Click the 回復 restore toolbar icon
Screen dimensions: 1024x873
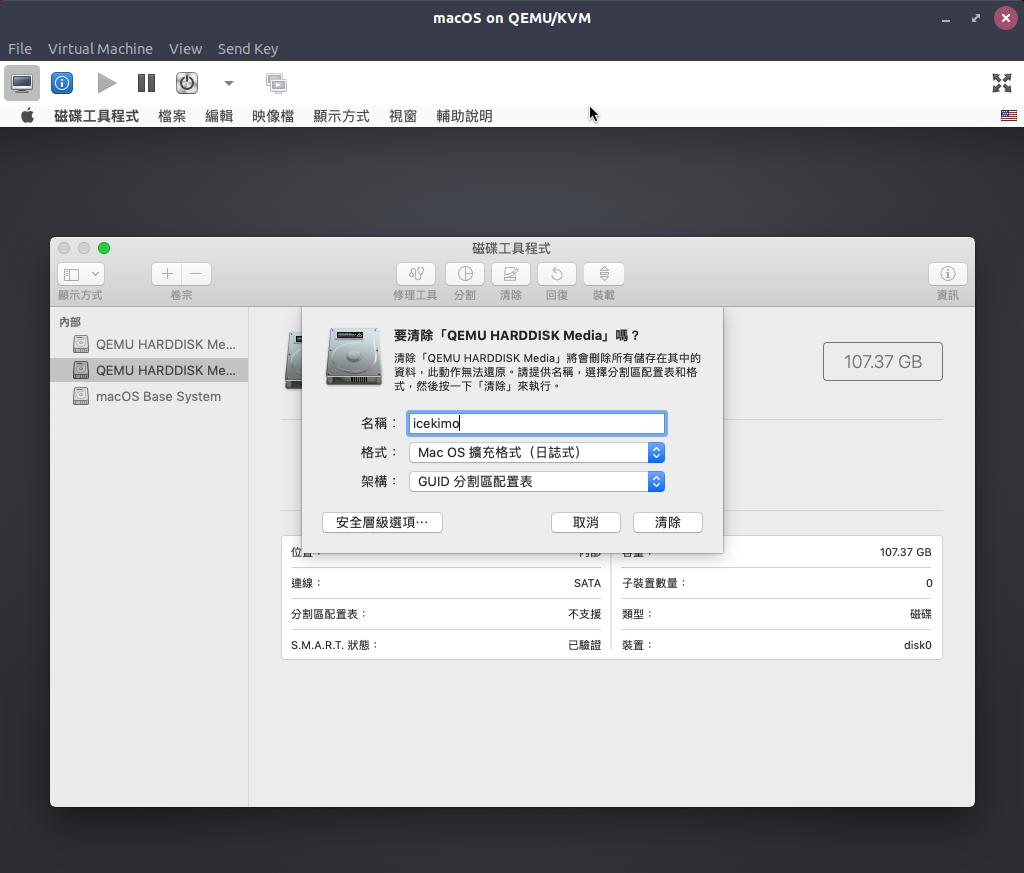(x=557, y=274)
